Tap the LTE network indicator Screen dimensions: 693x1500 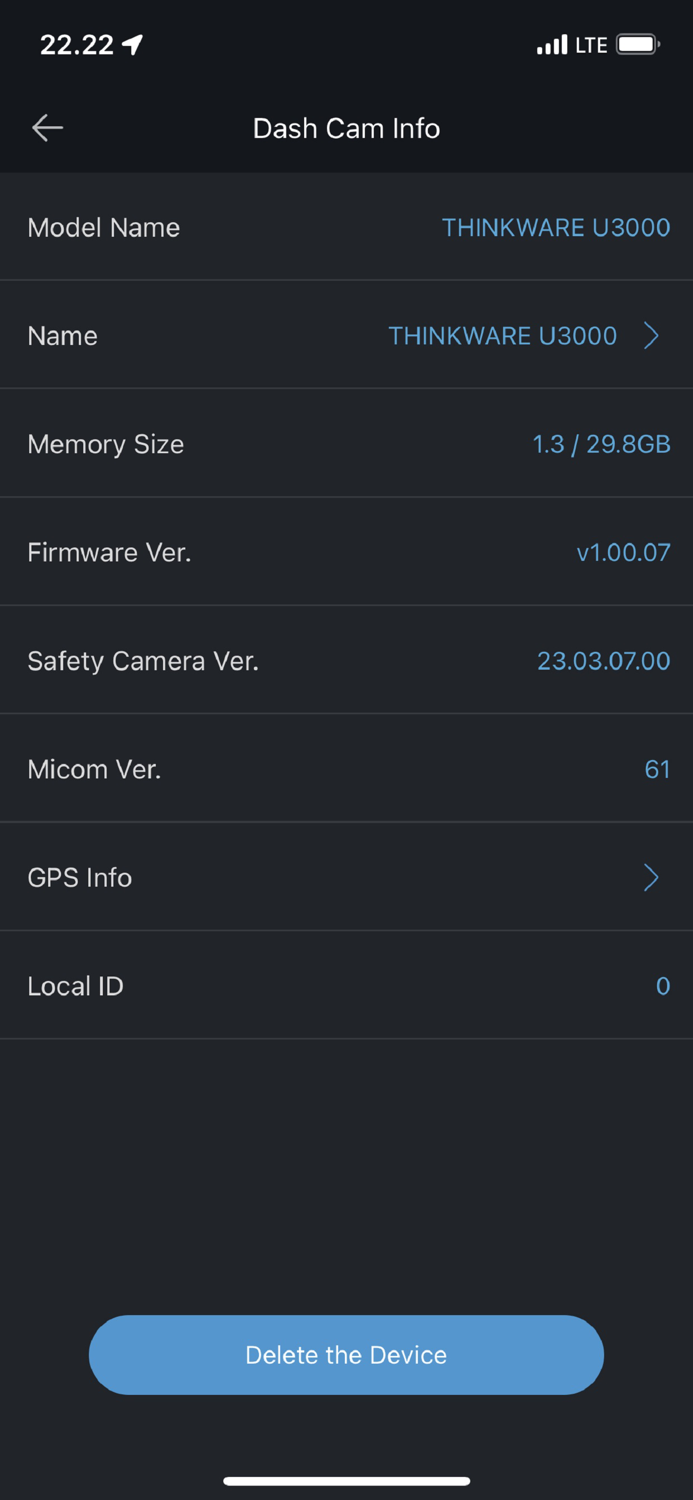pos(592,44)
